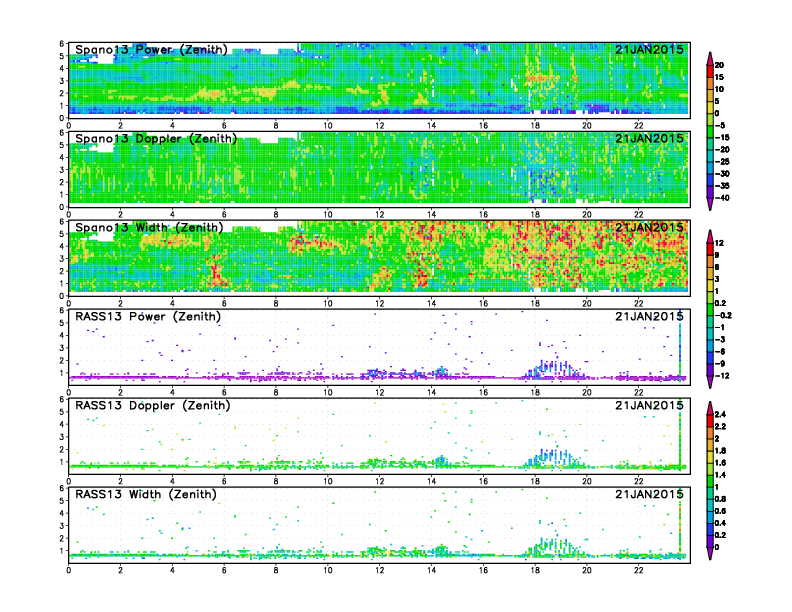Click x-axis tick 18 below the Spano13 Doppler panel
The width and height of the screenshot is (792, 612).
point(535,214)
